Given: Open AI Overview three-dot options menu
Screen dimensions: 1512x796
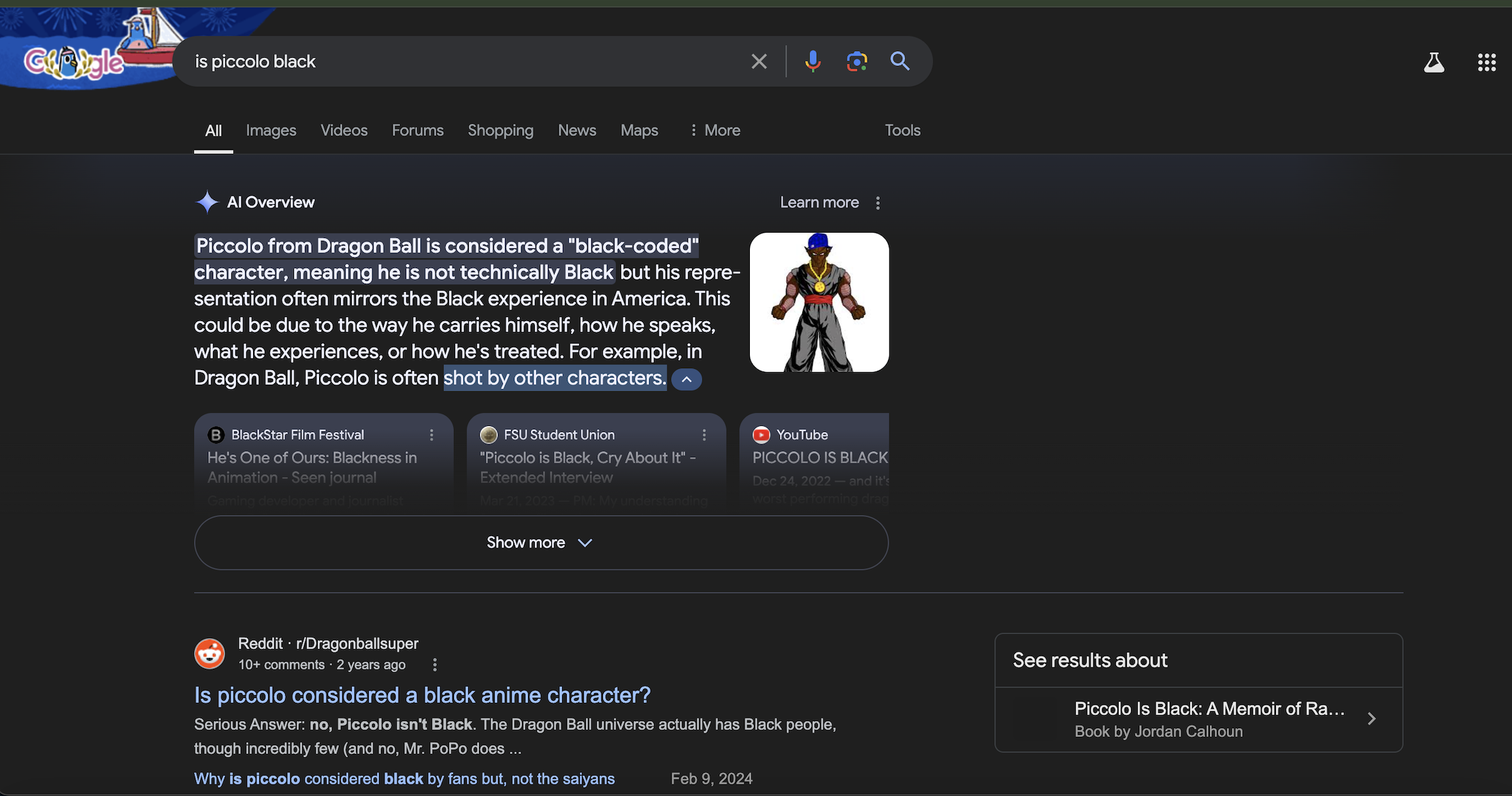Looking at the screenshot, I should tap(878, 203).
